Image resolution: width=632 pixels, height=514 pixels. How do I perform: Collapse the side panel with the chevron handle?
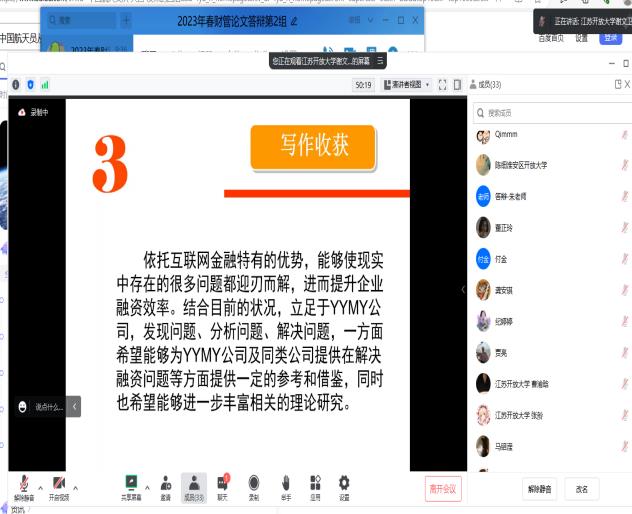coord(462,290)
